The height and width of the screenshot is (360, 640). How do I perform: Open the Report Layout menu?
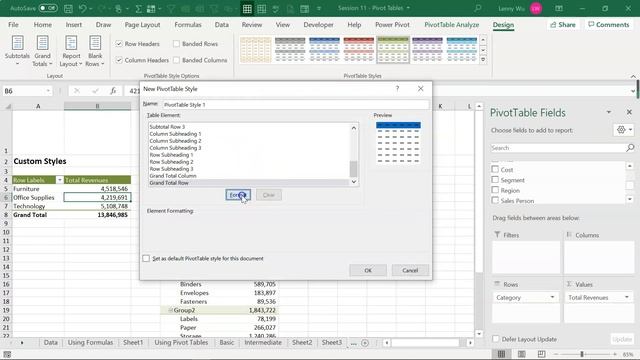coord(71,51)
